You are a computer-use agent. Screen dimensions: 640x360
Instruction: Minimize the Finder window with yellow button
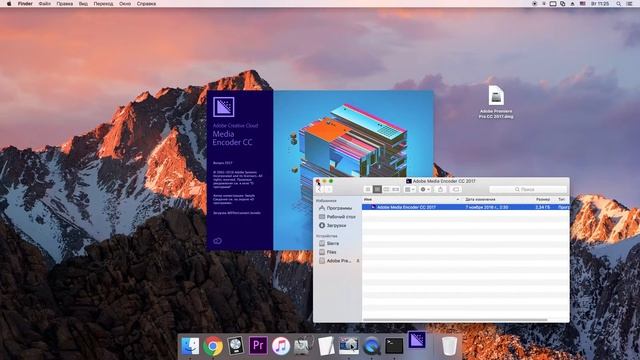coord(324,181)
